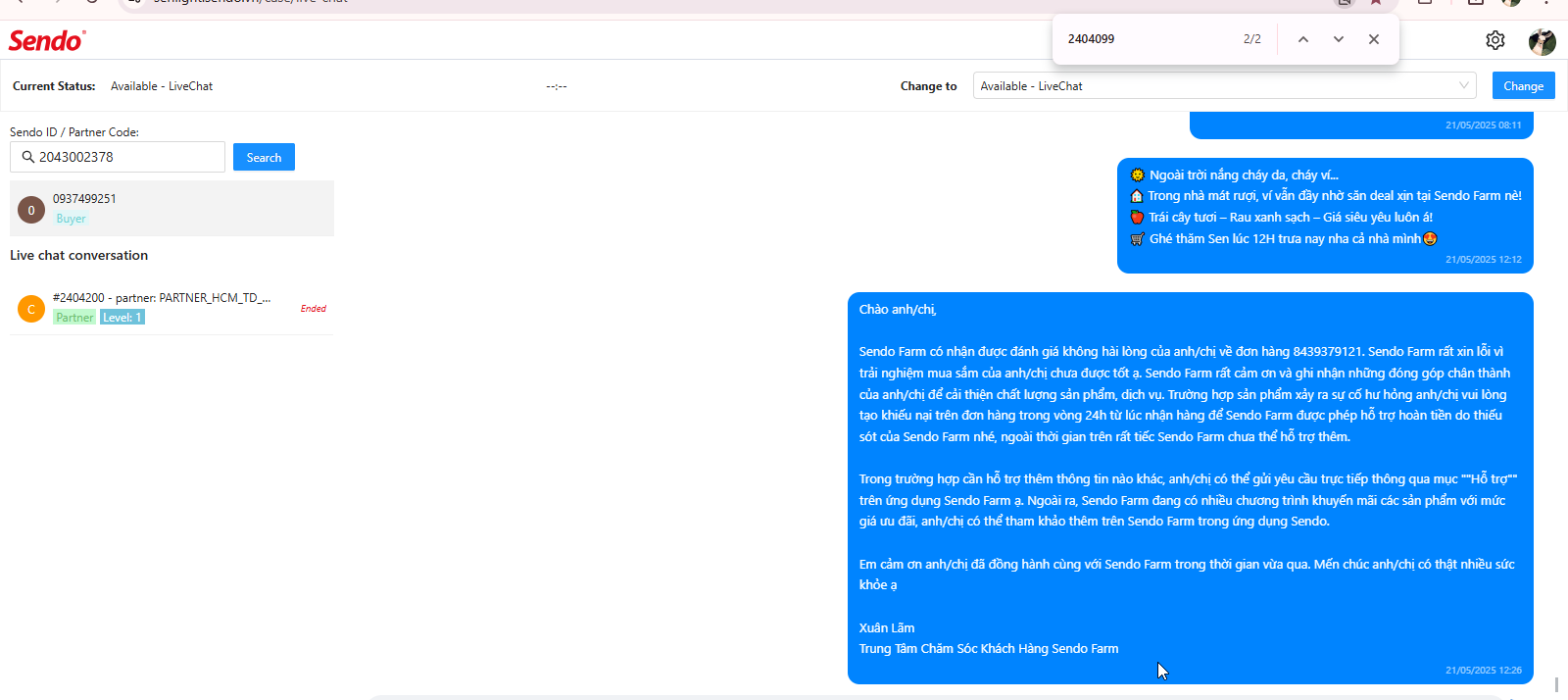
Task: Close the find bar
Action: click(1373, 39)
